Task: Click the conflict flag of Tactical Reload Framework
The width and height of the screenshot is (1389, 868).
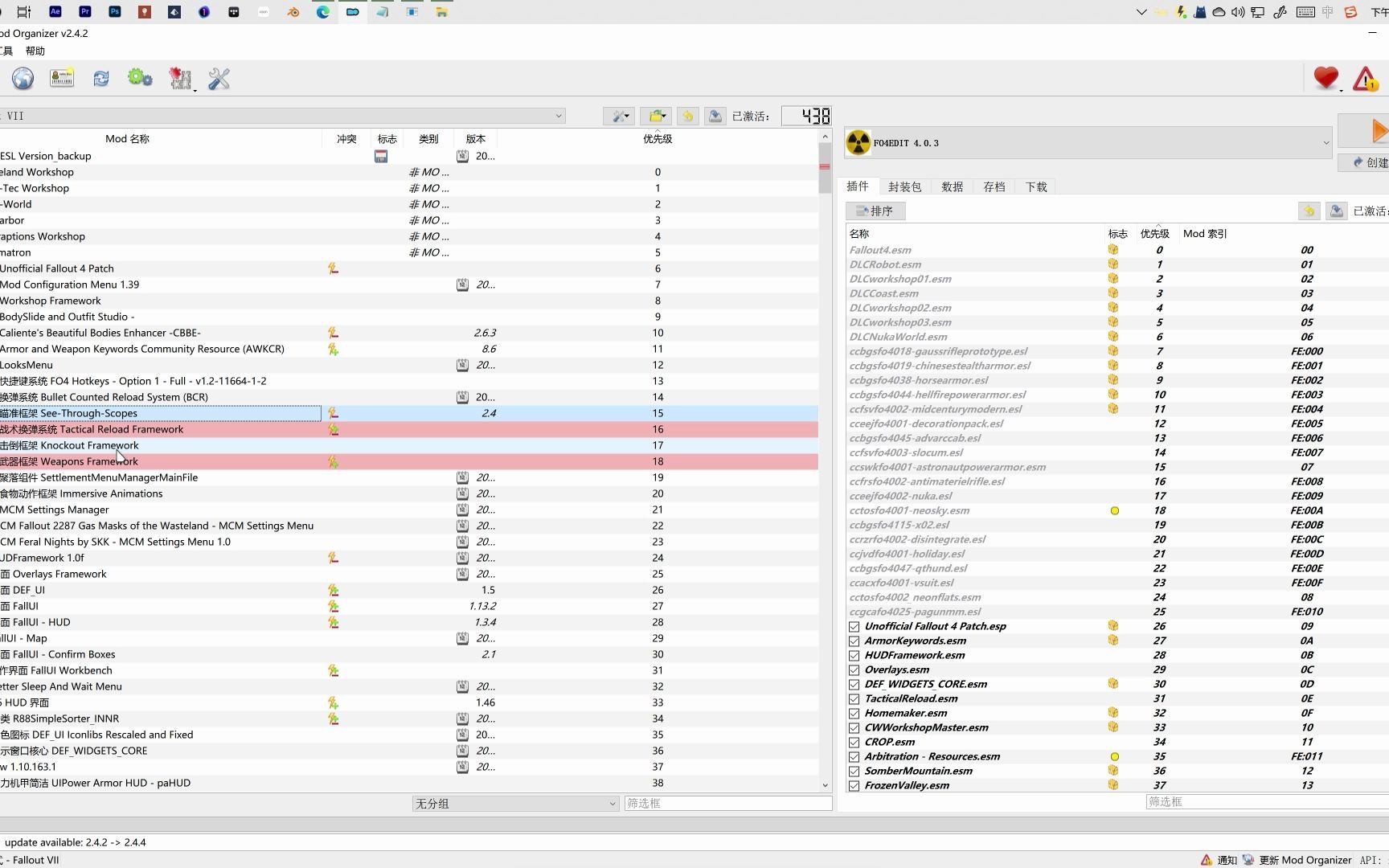Action: [x=333, y=429]
